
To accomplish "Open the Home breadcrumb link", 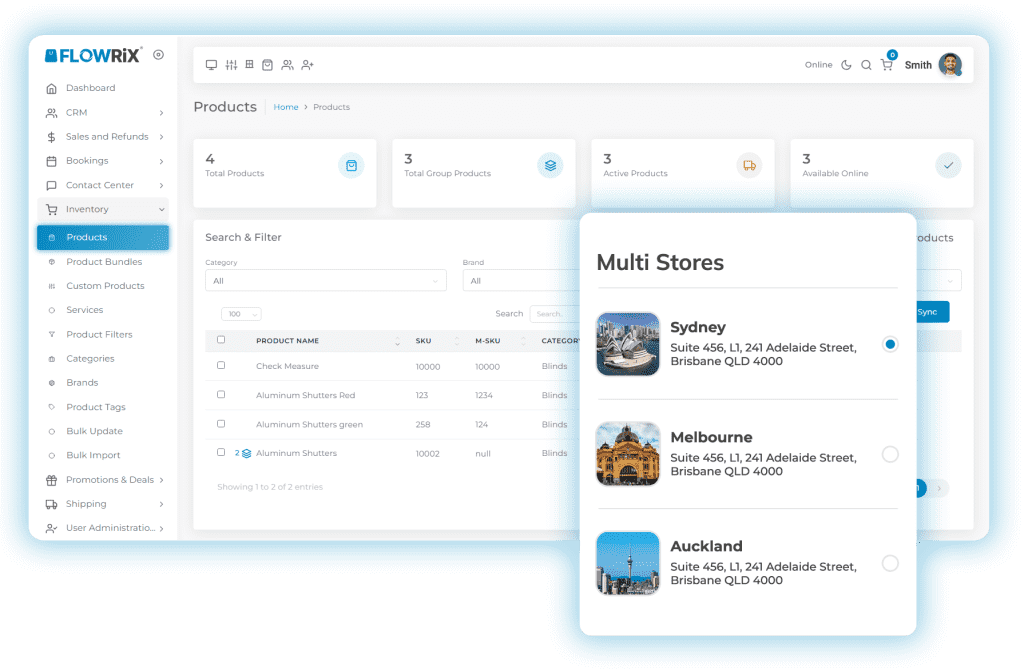I will [x=285, y=107].
